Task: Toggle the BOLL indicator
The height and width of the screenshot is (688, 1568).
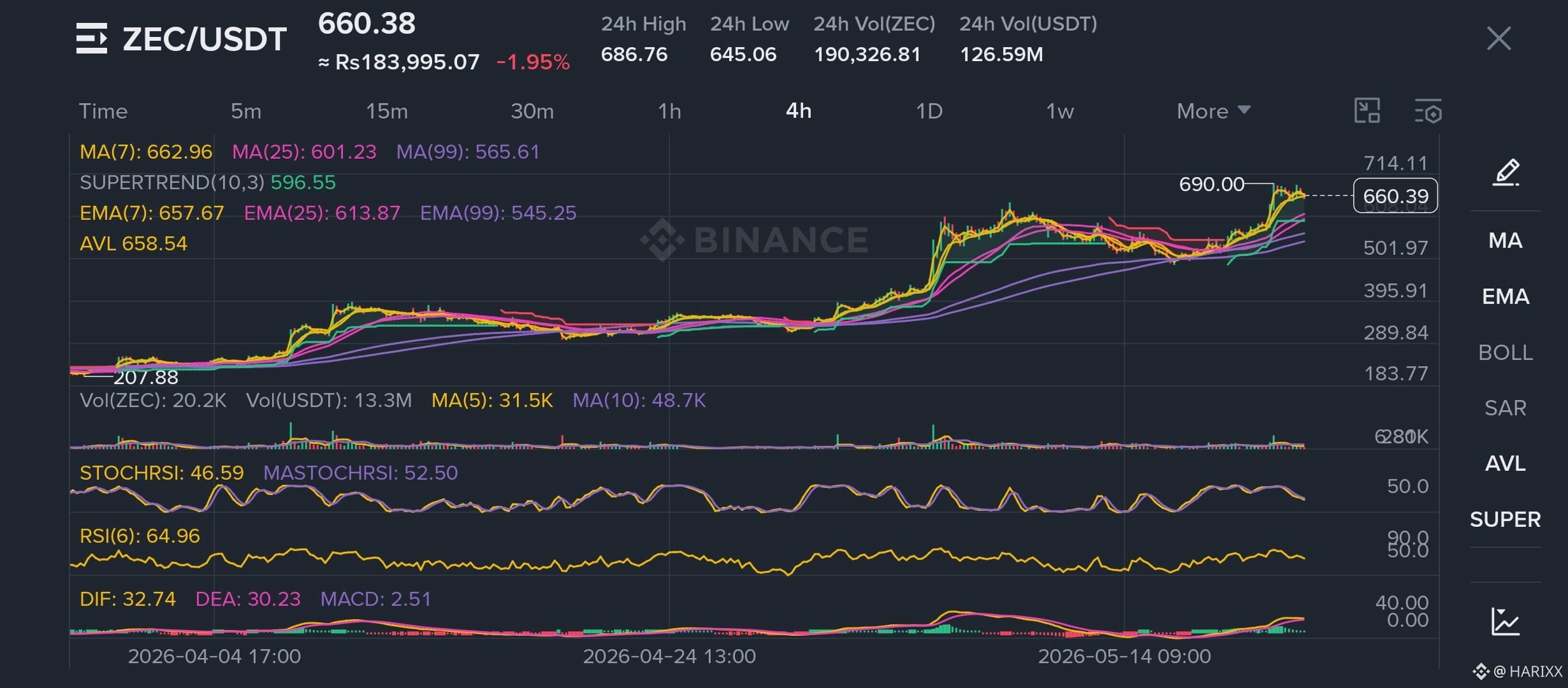Action: pos(1506,352)
